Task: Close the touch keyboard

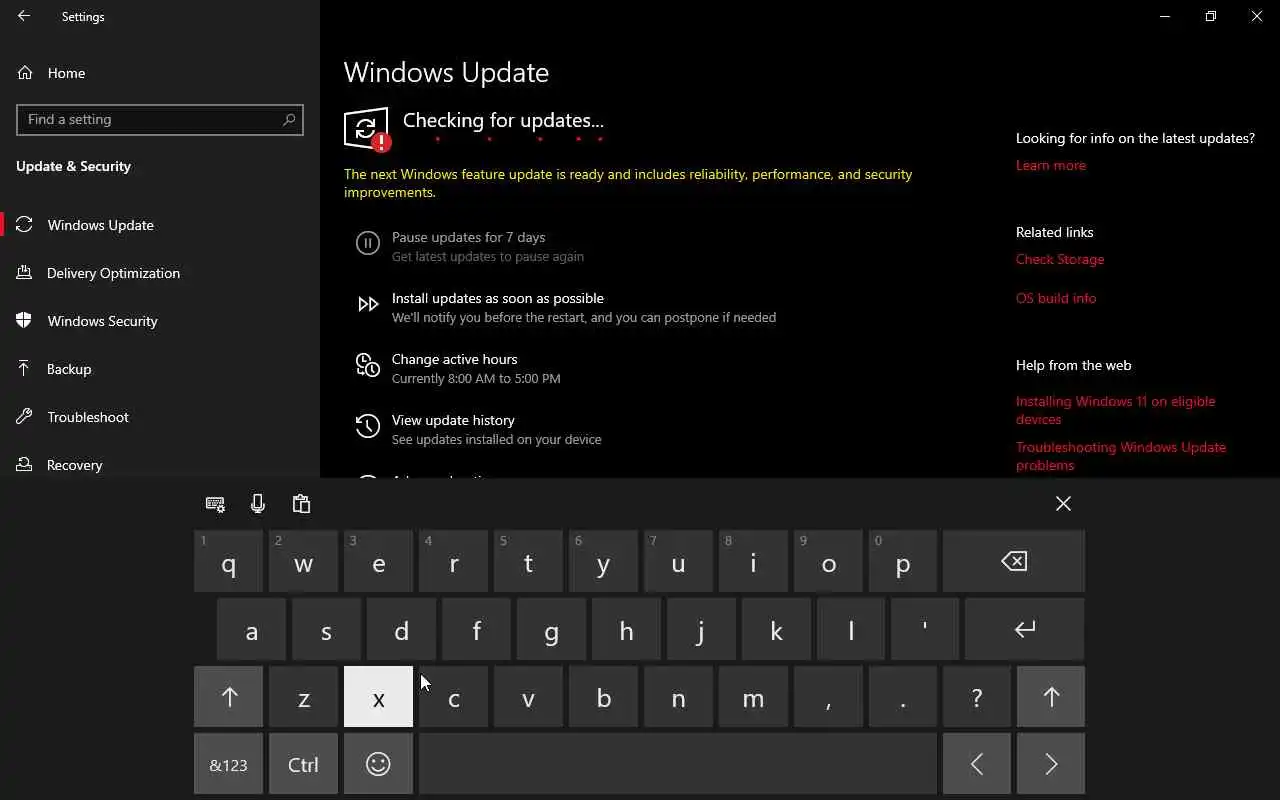Action: [x=1063, y=503]
